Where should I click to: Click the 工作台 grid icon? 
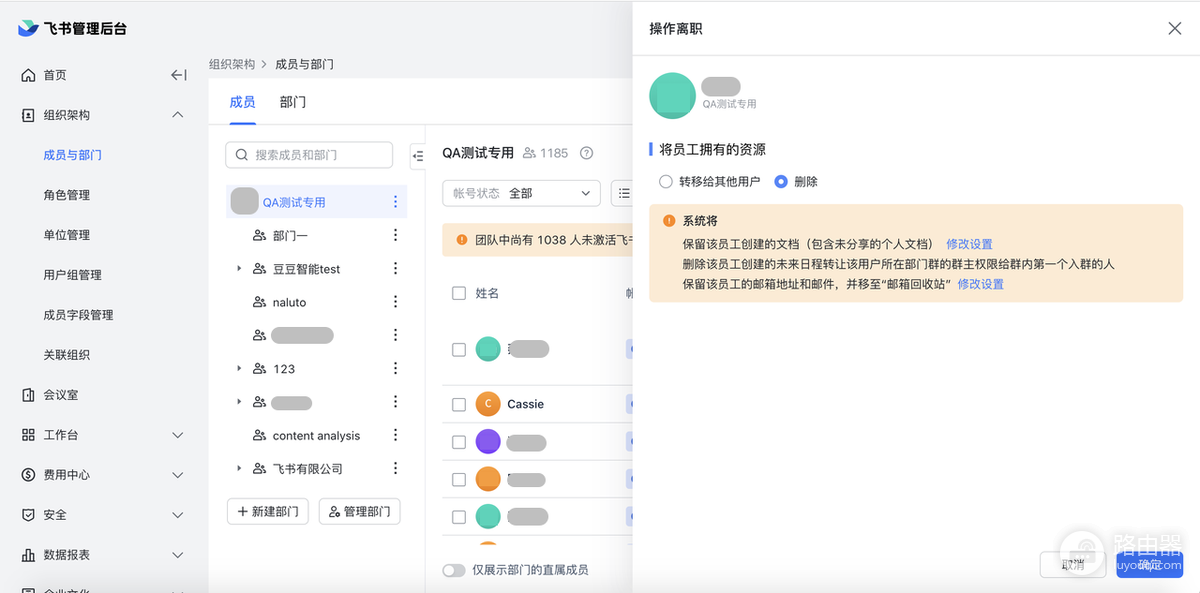pyautogui.click(x=28, y=435)
